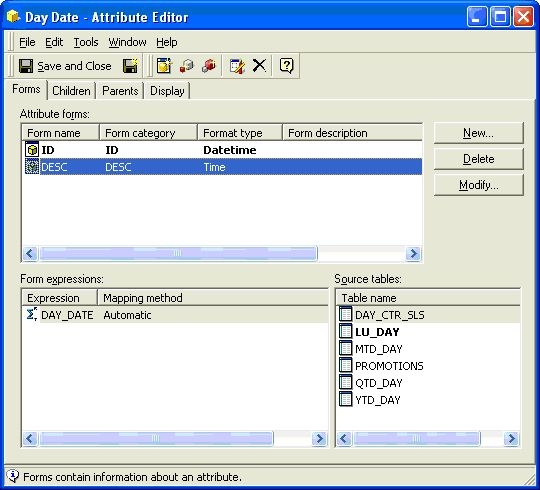Viewport: 540px width, 490px height.
Task: Click the New... button
Action: tap(478, 133)
